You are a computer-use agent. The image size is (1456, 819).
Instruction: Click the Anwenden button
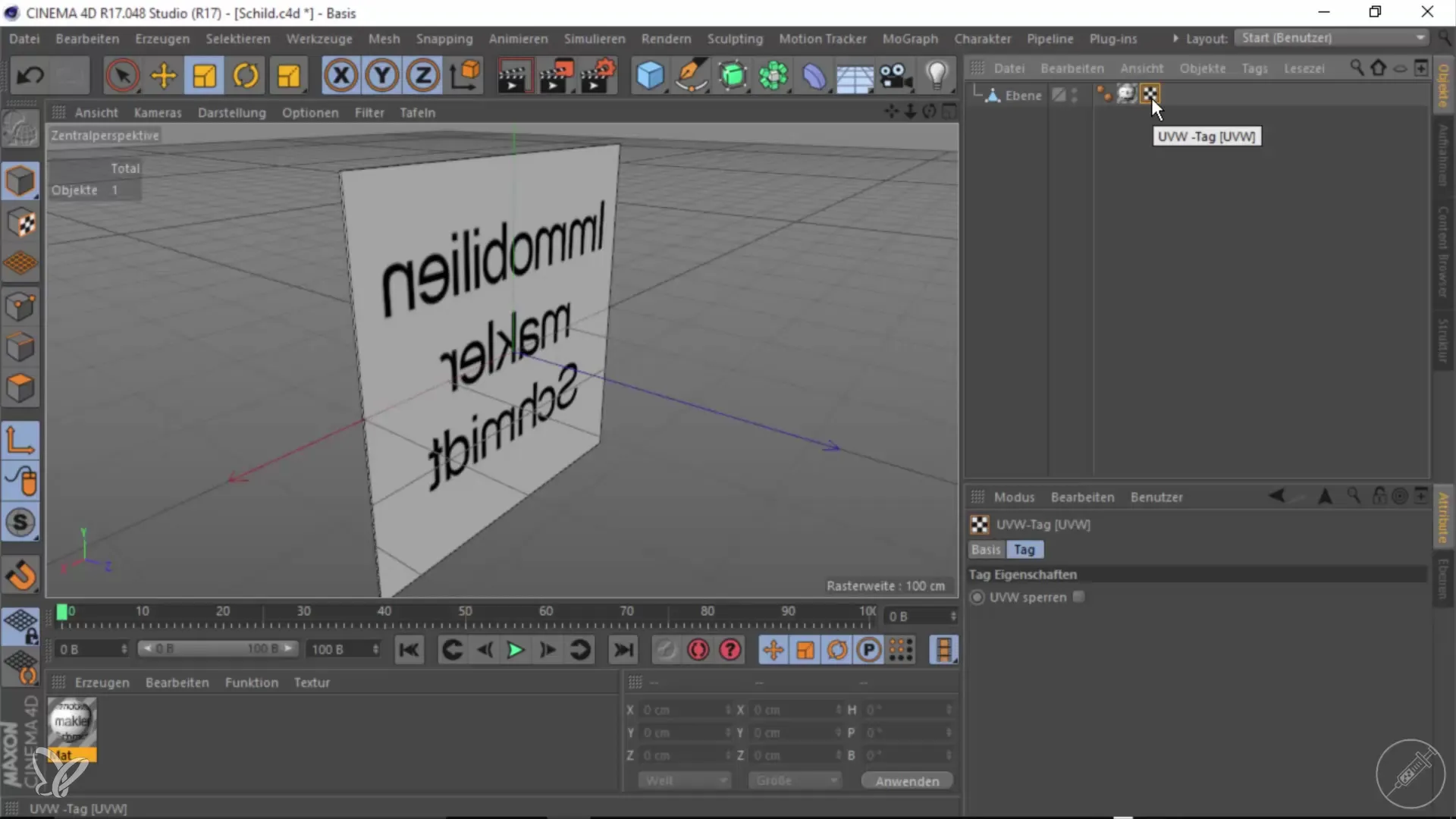(x=907, y=781)
